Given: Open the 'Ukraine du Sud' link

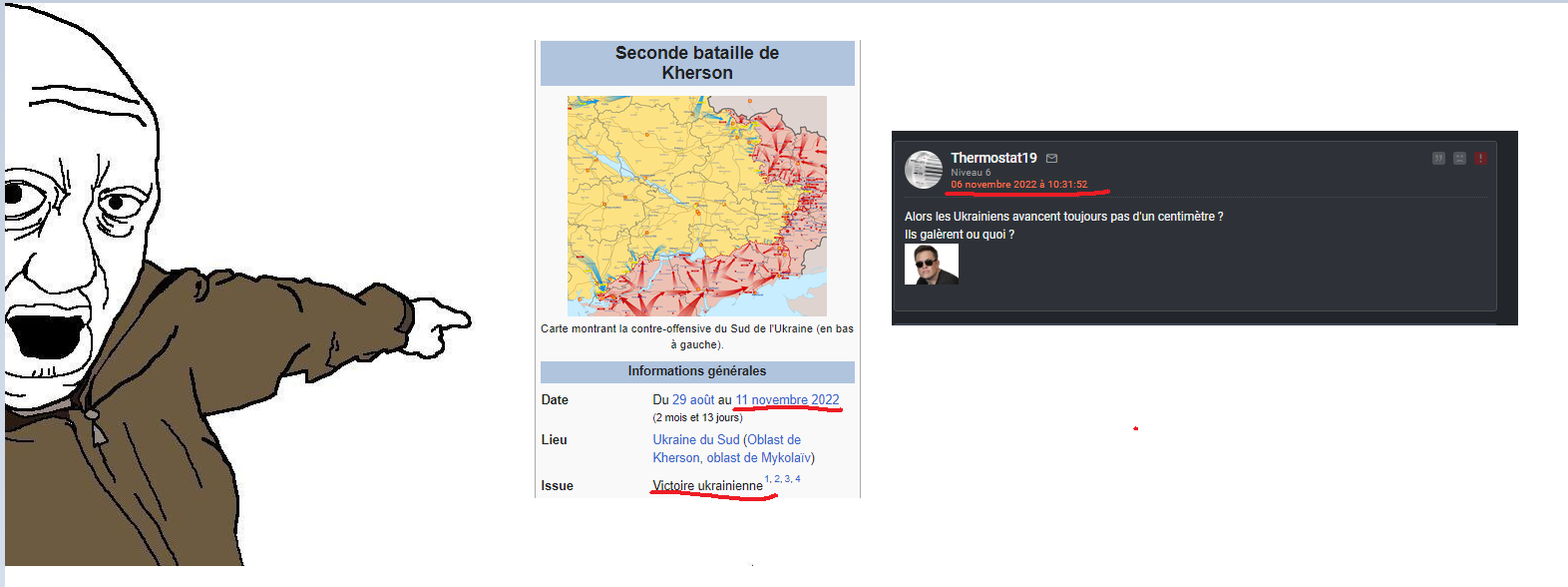Looking at the screenshot, I should pyautogui.click(x=696, y=439).
